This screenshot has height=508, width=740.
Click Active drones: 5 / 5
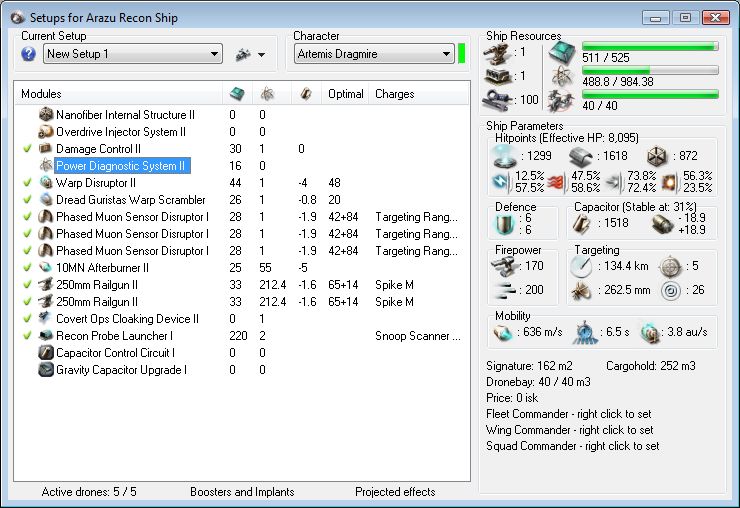pyautogui.click(x=89, y=492)
